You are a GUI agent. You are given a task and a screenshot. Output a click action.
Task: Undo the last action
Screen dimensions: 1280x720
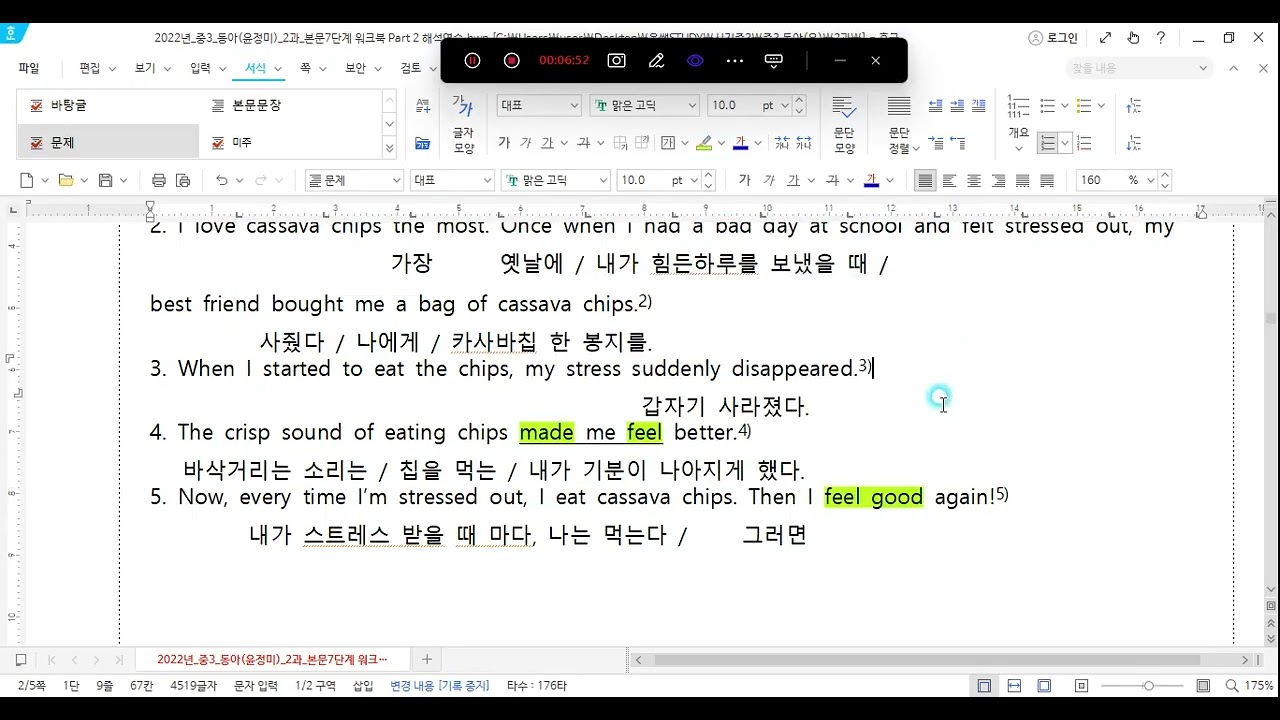coord(222,181)
